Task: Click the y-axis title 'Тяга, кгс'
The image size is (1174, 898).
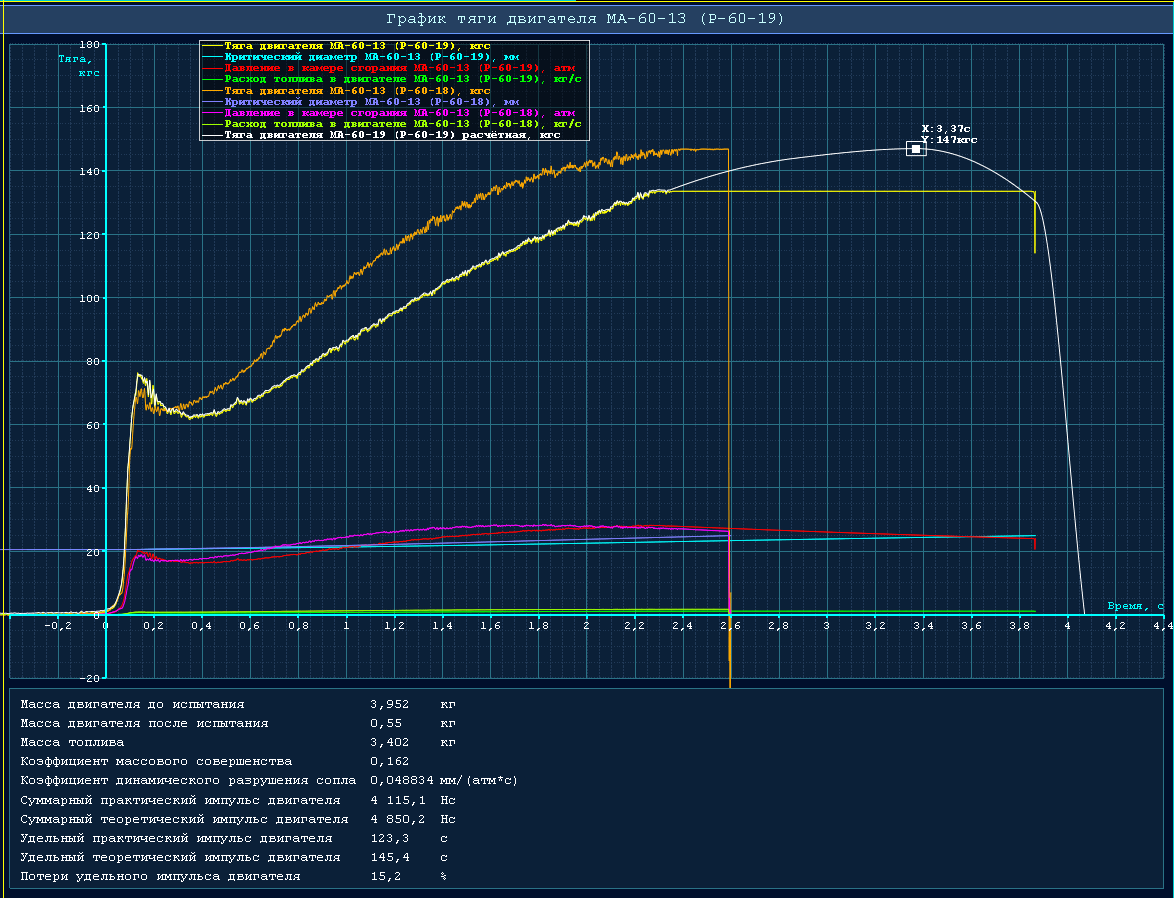Action: coord(78,66)
